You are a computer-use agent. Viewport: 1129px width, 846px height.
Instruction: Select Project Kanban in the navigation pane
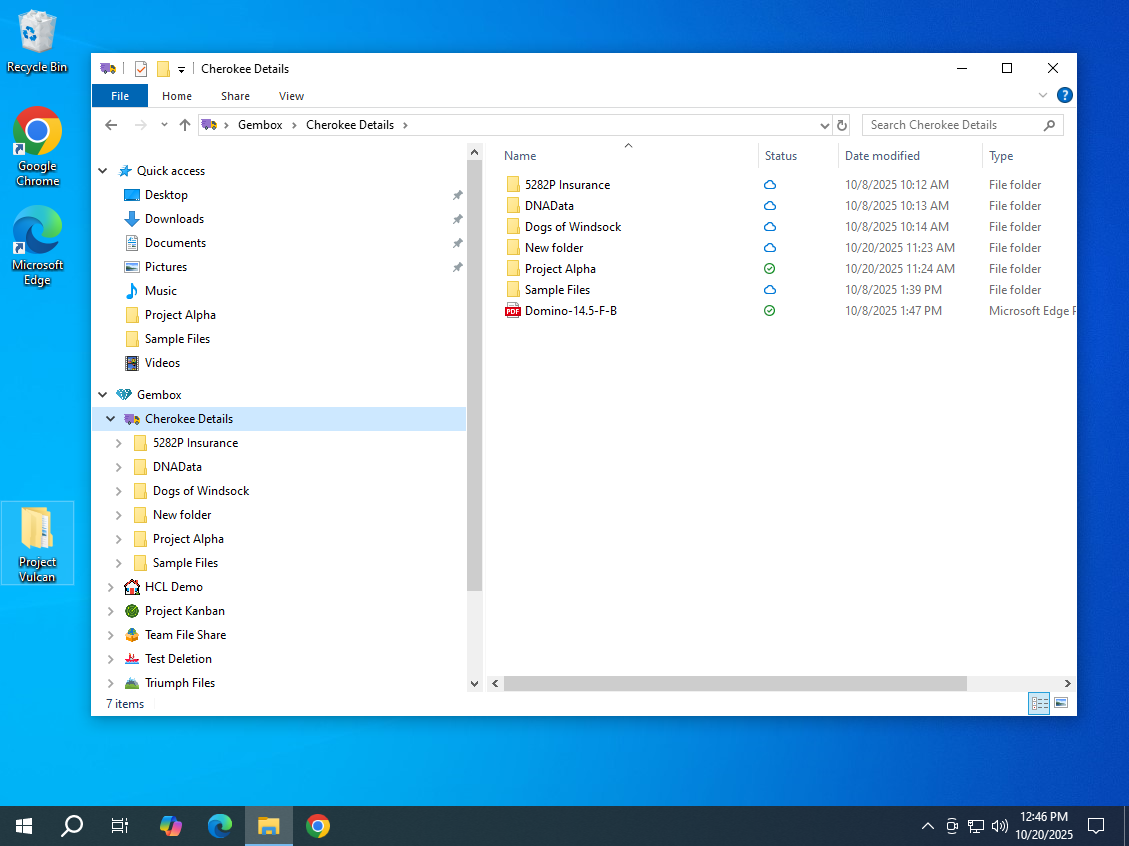click(184, 611)
